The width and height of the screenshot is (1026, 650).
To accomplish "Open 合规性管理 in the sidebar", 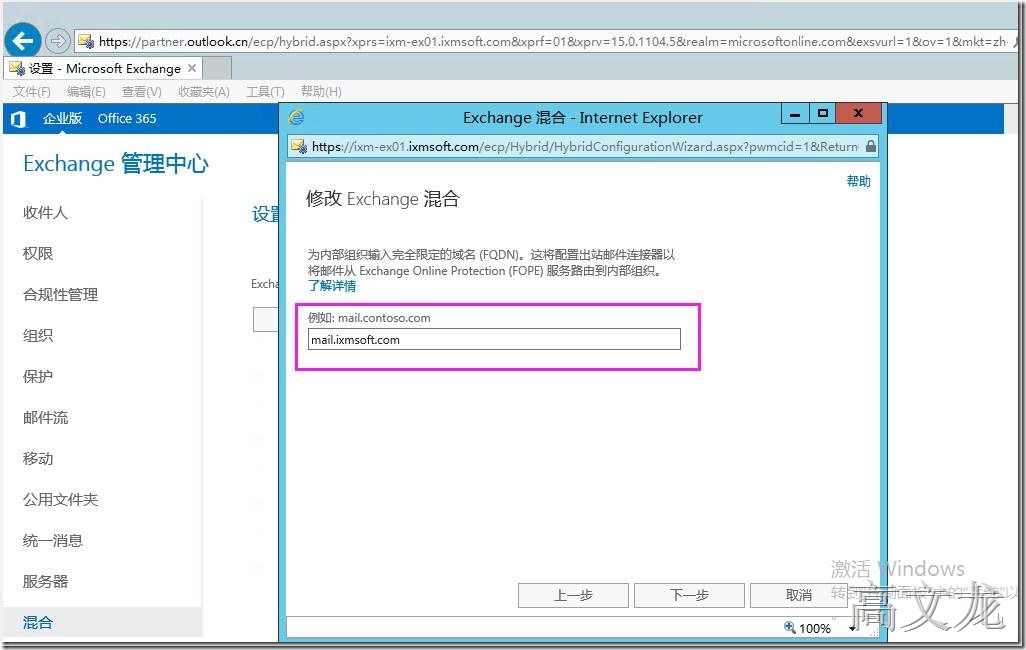I will pyautogui.click(x=60, y=295).
